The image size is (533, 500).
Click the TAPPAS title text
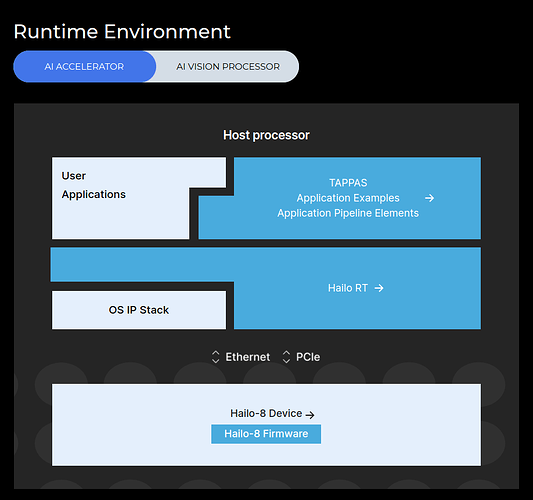tap(348, 183)
